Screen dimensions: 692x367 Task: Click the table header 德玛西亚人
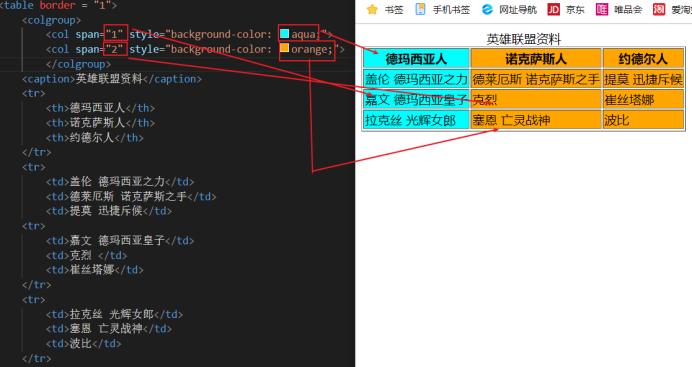tap(416, 59)
